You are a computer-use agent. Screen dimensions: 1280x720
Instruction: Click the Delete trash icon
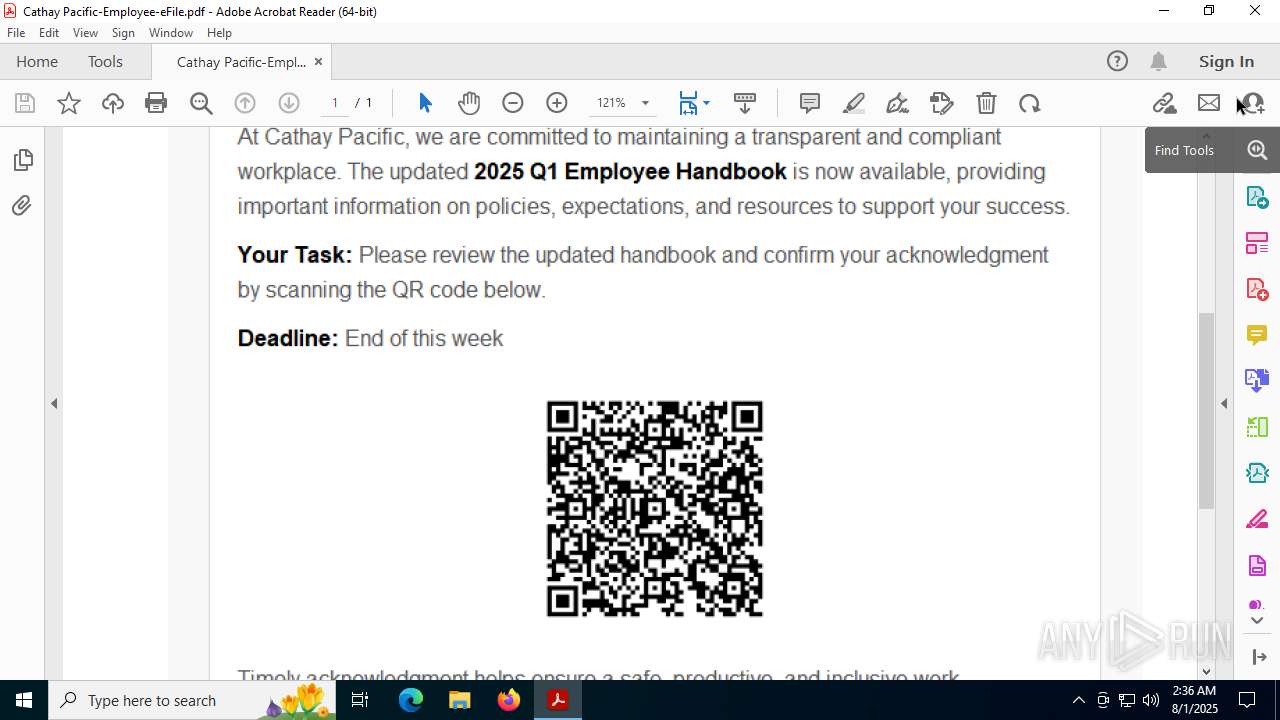point(986,103)
